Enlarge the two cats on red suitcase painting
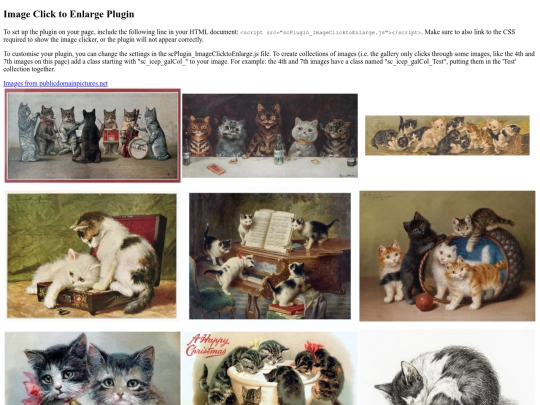 click(x=92, y=256)
